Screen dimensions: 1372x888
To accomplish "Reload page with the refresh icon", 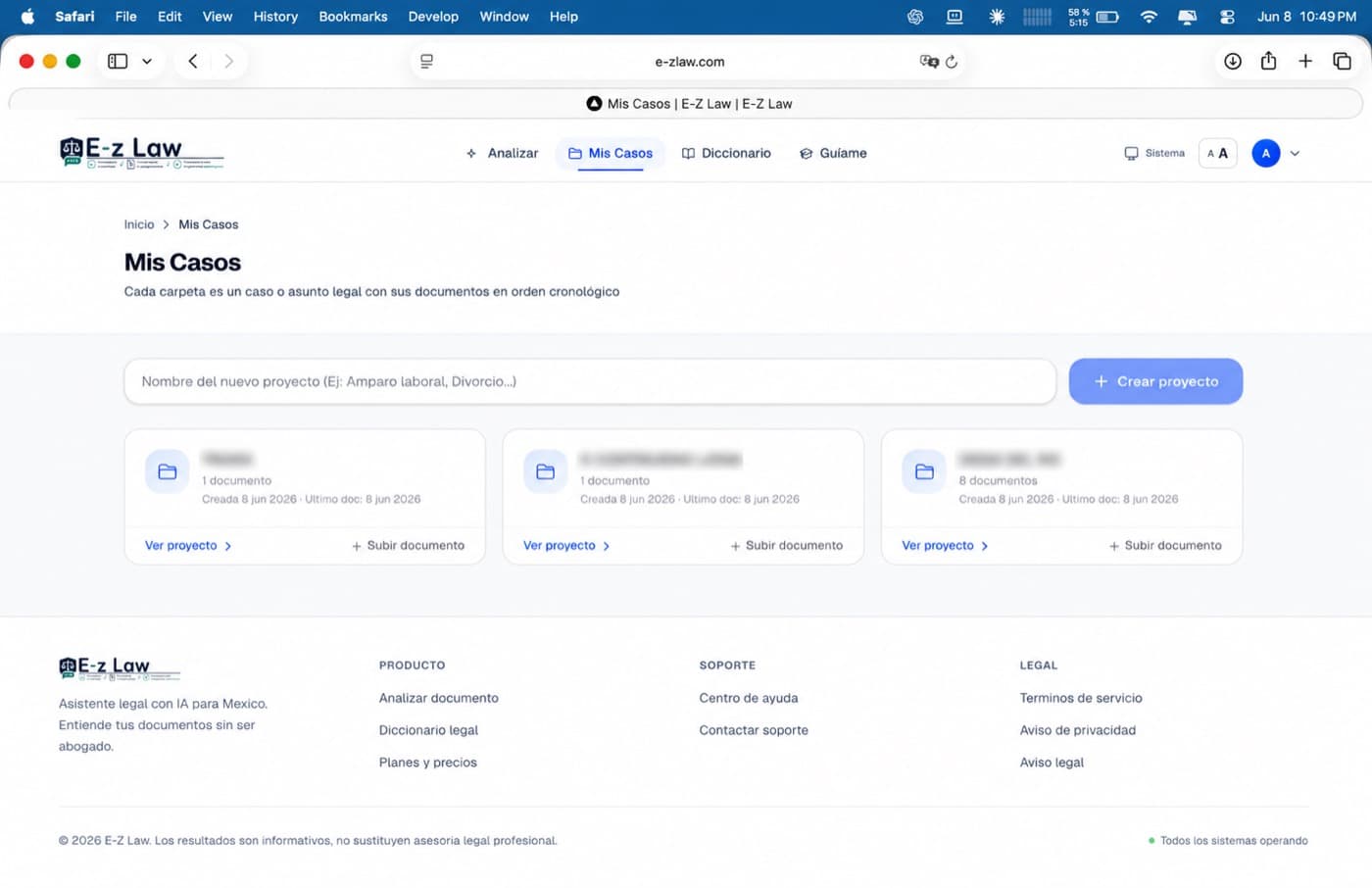I will point(952,61).
